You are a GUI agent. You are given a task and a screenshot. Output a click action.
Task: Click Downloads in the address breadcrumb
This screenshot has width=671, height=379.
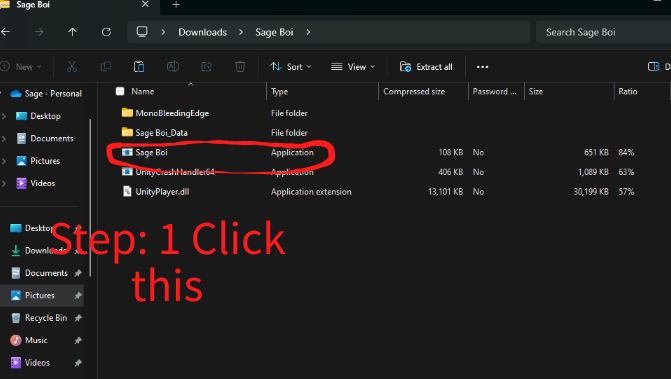(202, 32)
